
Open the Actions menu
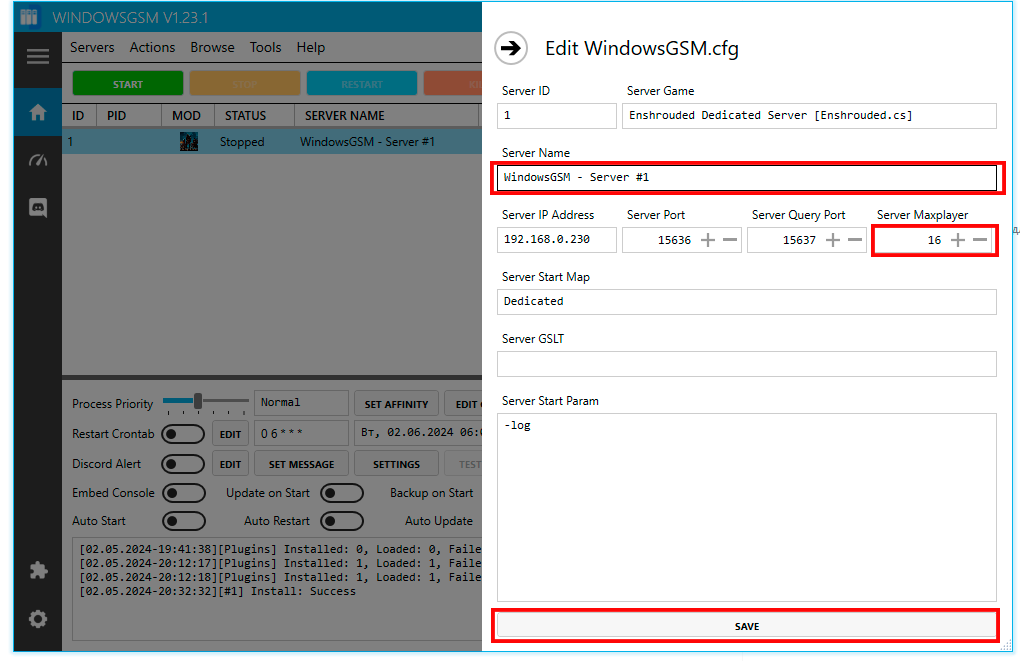[x=152, y=47]
